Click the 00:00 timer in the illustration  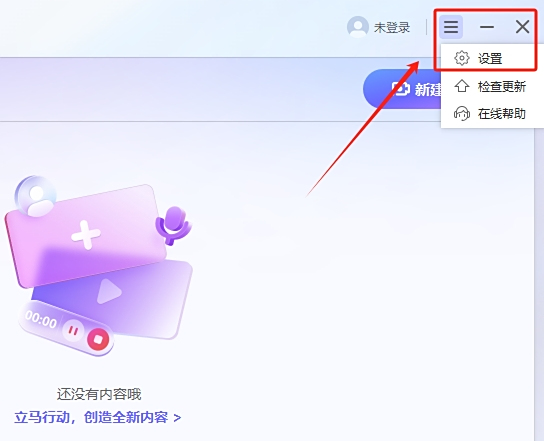point(41,320)
